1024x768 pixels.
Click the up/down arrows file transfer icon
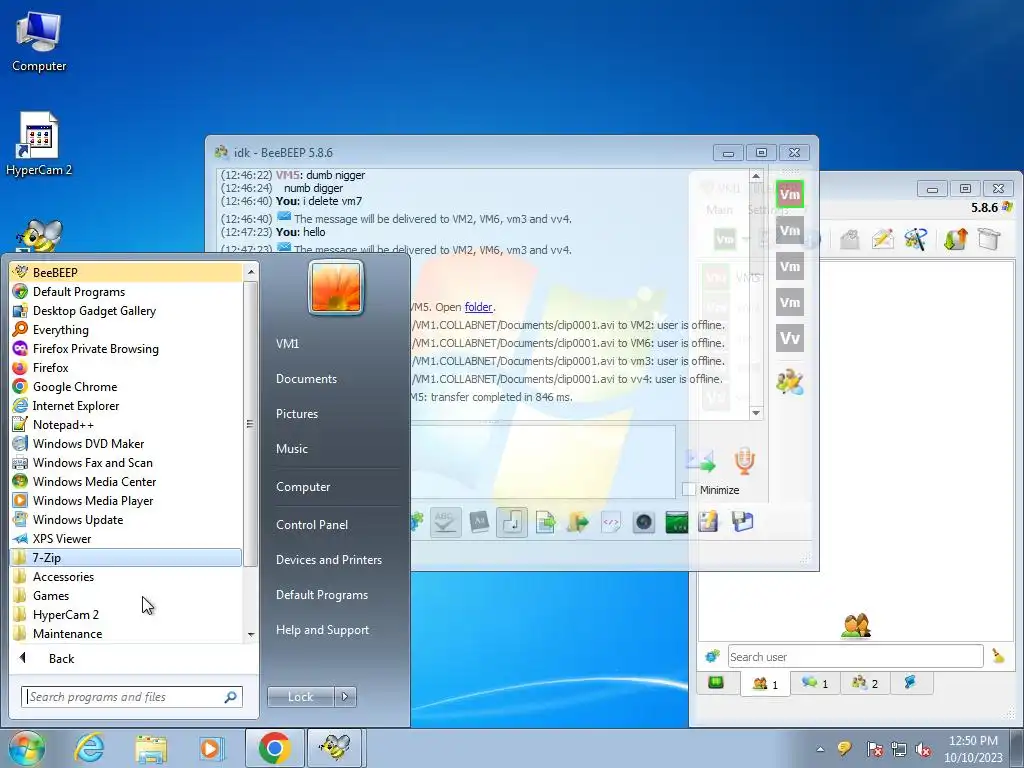(955, 239)
